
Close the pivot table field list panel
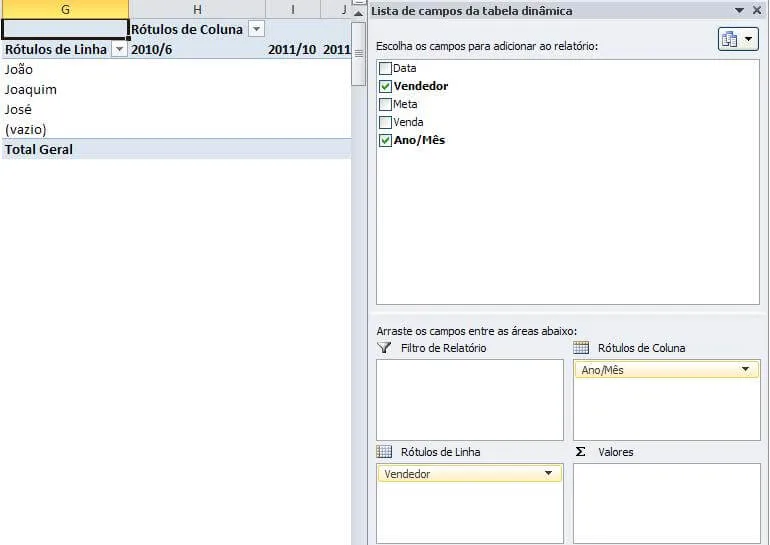(757, 10)
